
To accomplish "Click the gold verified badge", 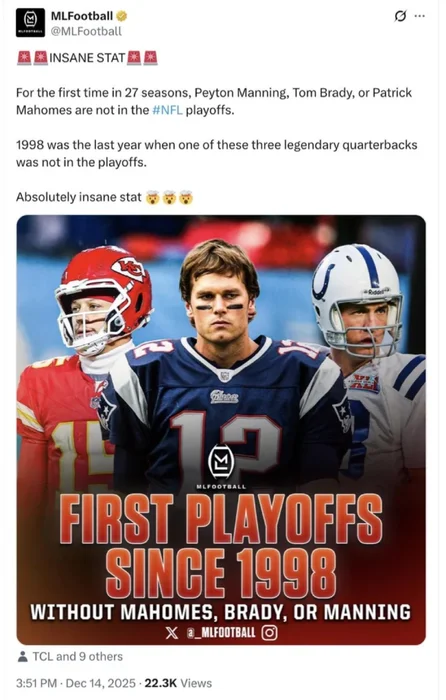I will (x=121, y=17).
